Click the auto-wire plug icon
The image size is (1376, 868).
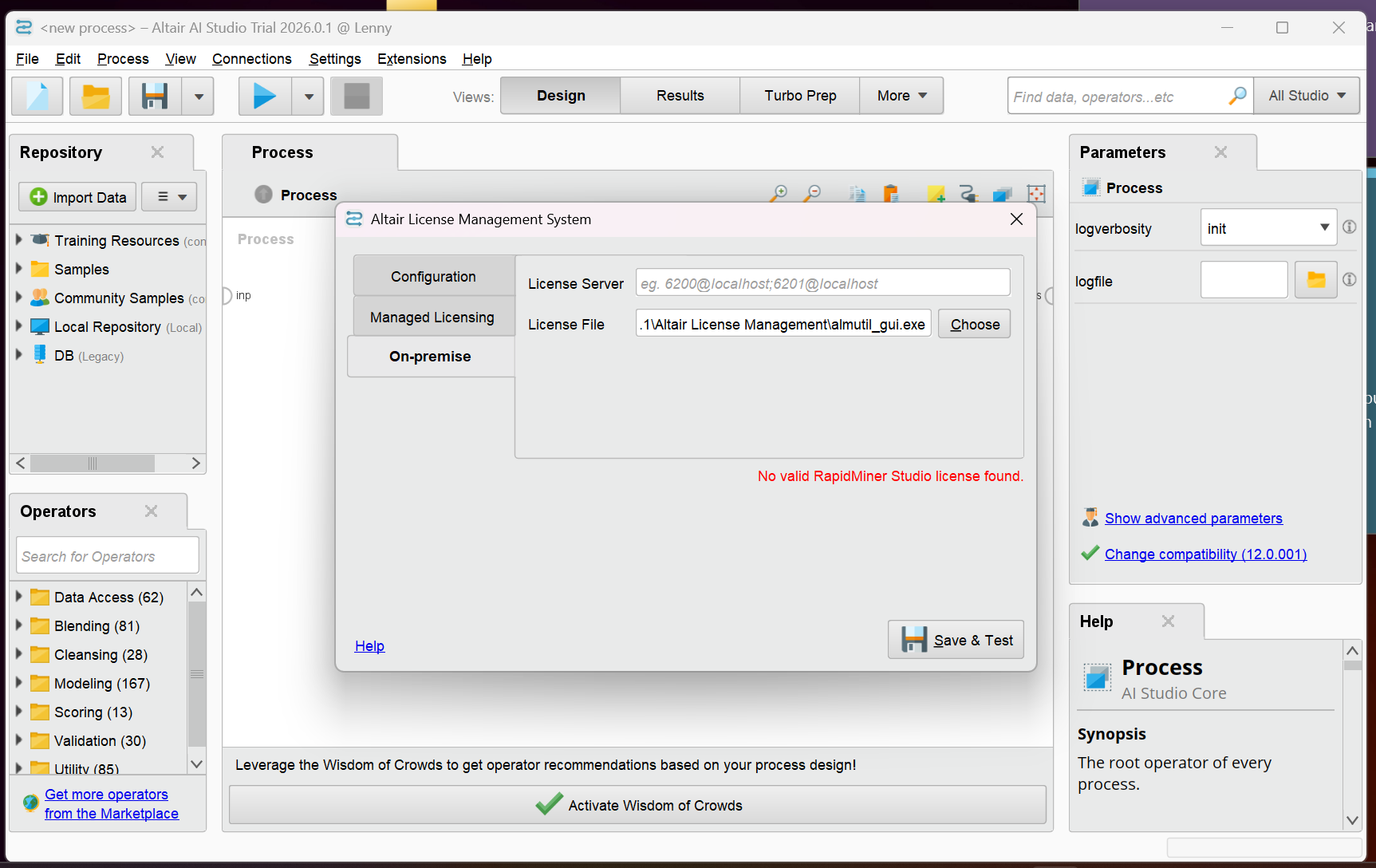968,194
